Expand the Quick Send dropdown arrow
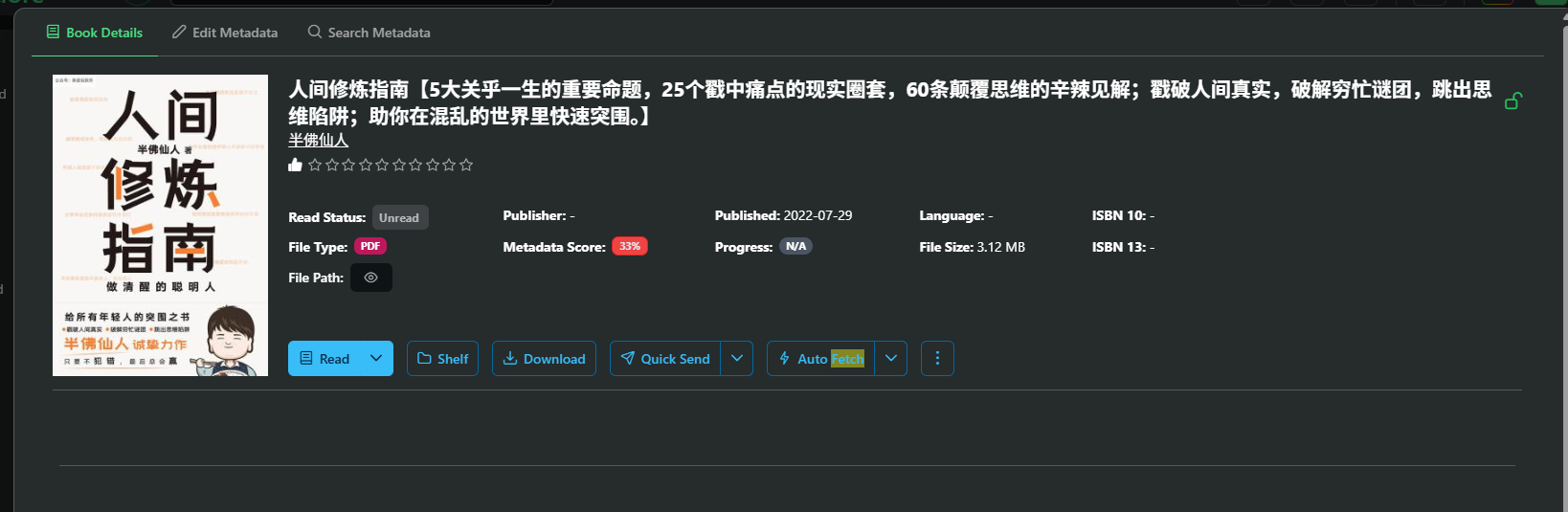Screen dimensions: 1568x512 click(x=737, y=359)
